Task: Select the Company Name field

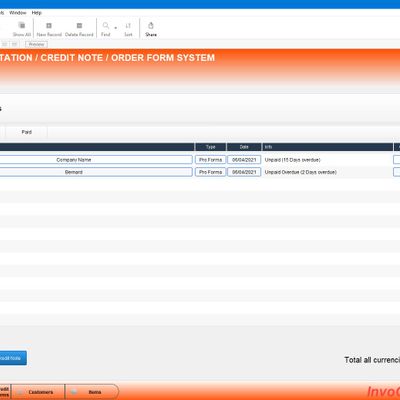Action: tap(96, 160)
